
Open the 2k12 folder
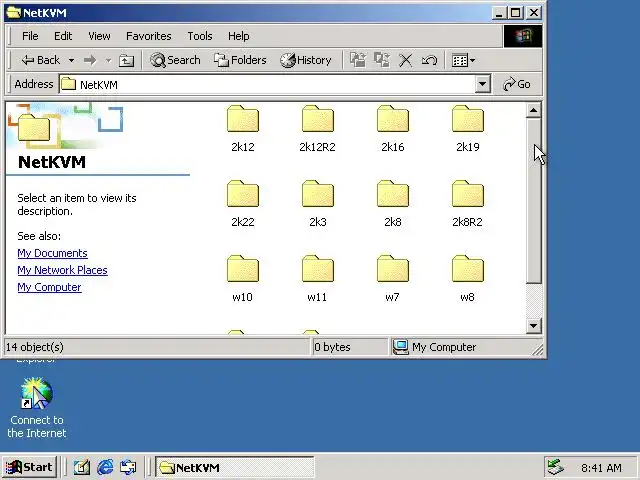click(x=243, y=129)
